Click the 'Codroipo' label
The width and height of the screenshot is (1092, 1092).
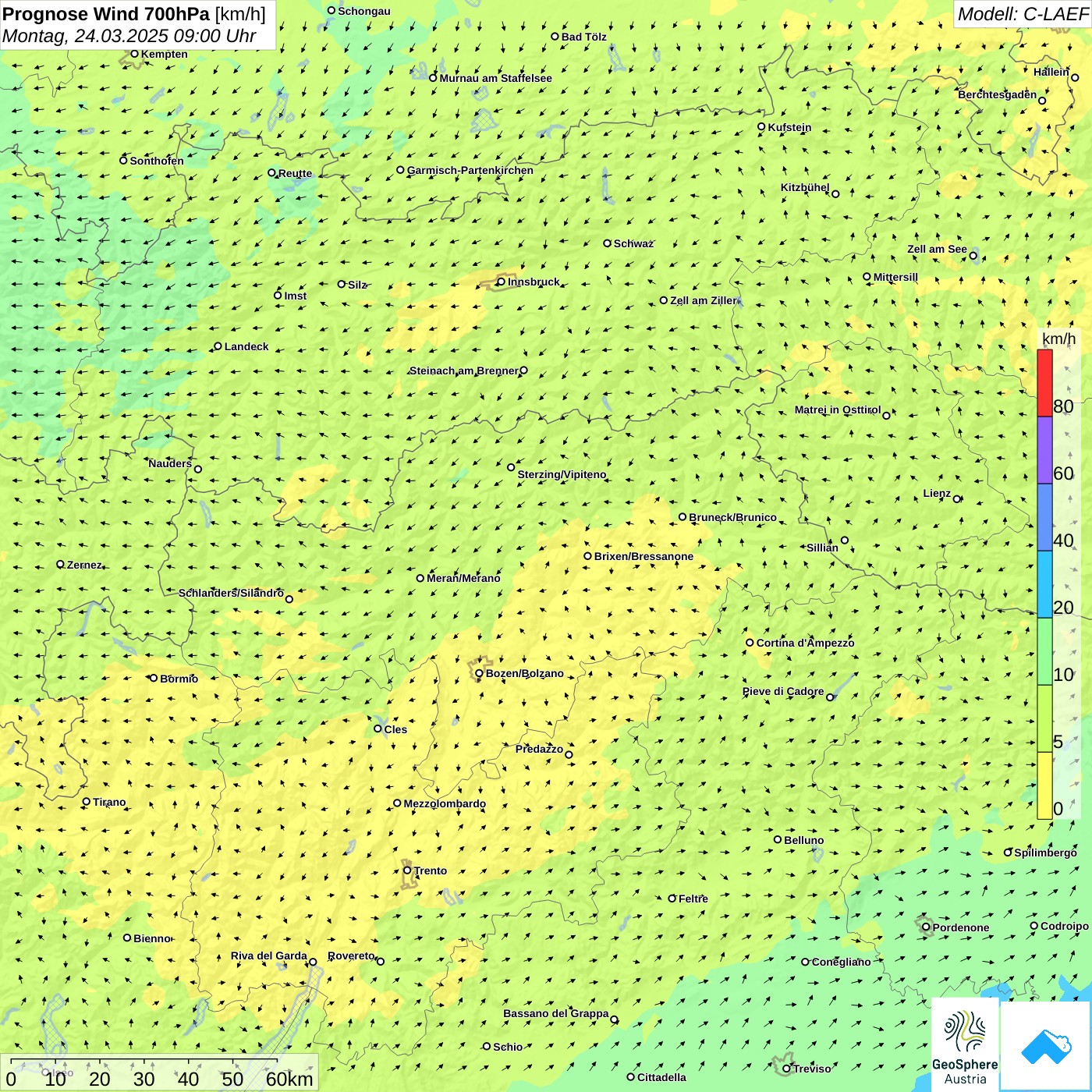(1065, 926)
